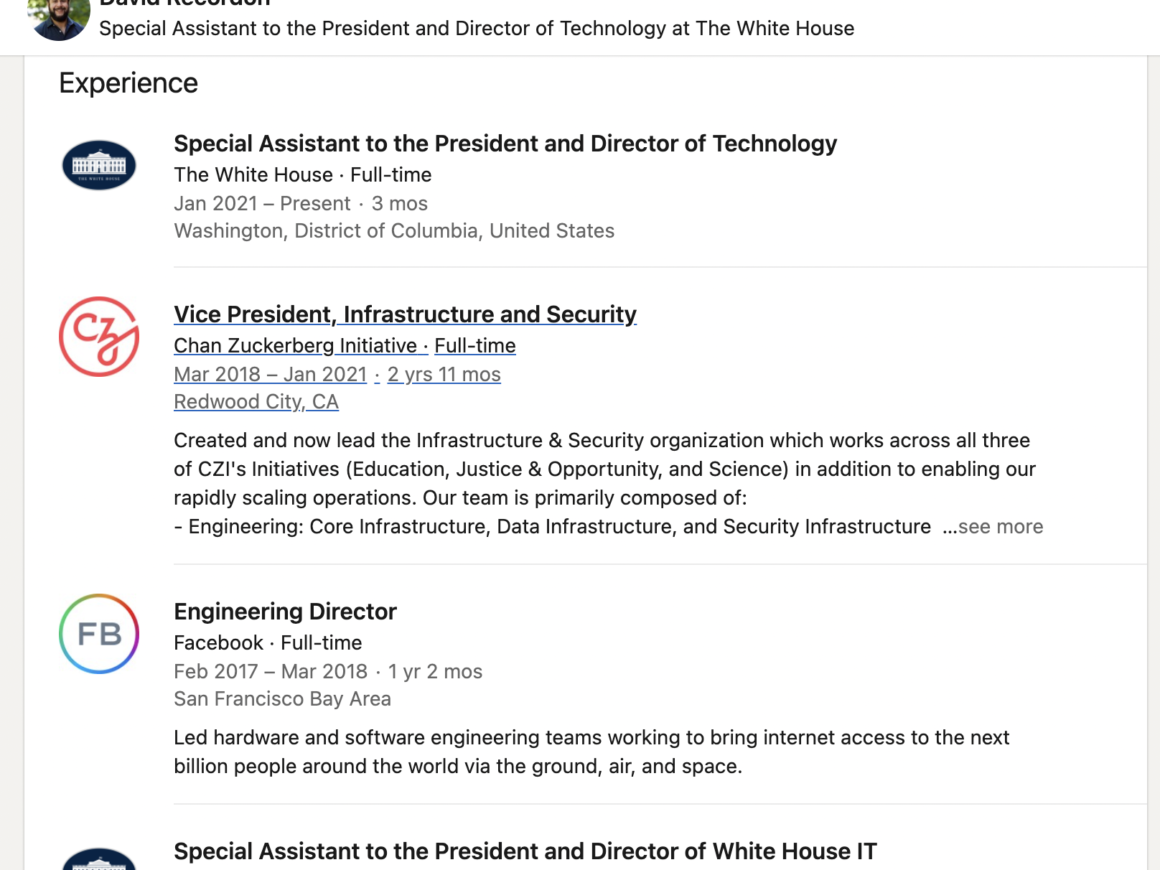Click Director of White House IT title

pyautogui.click(x=525, y=852)
